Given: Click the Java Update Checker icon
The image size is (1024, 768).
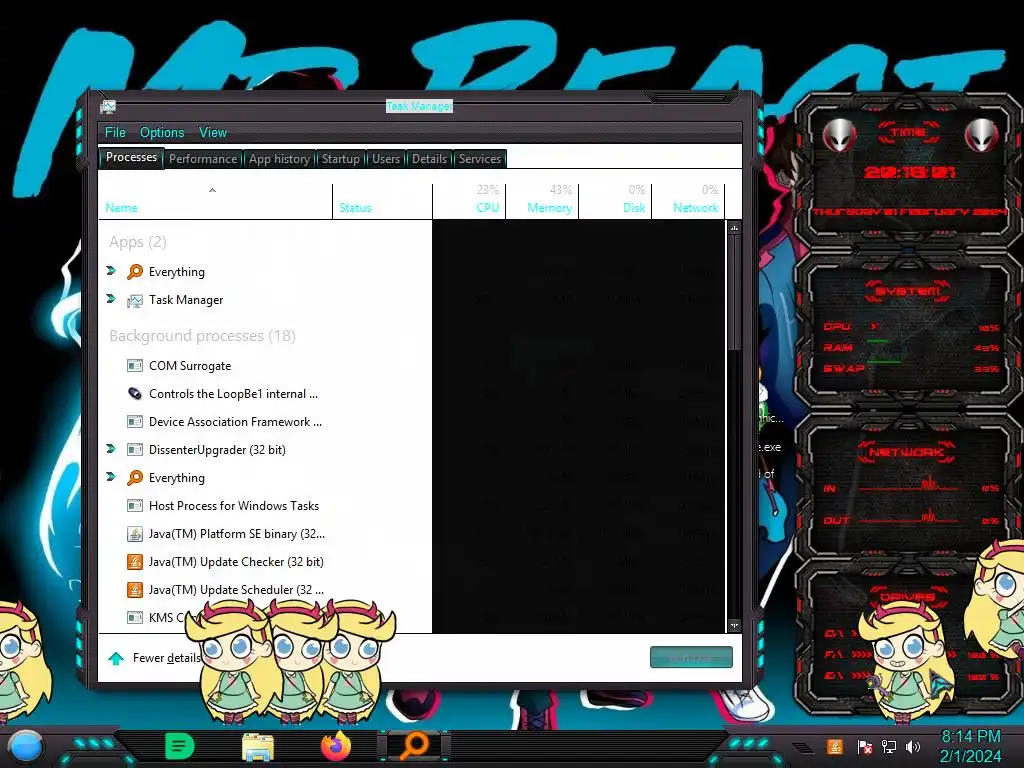Looking at the screenshot, I should [x=135, y=562].
